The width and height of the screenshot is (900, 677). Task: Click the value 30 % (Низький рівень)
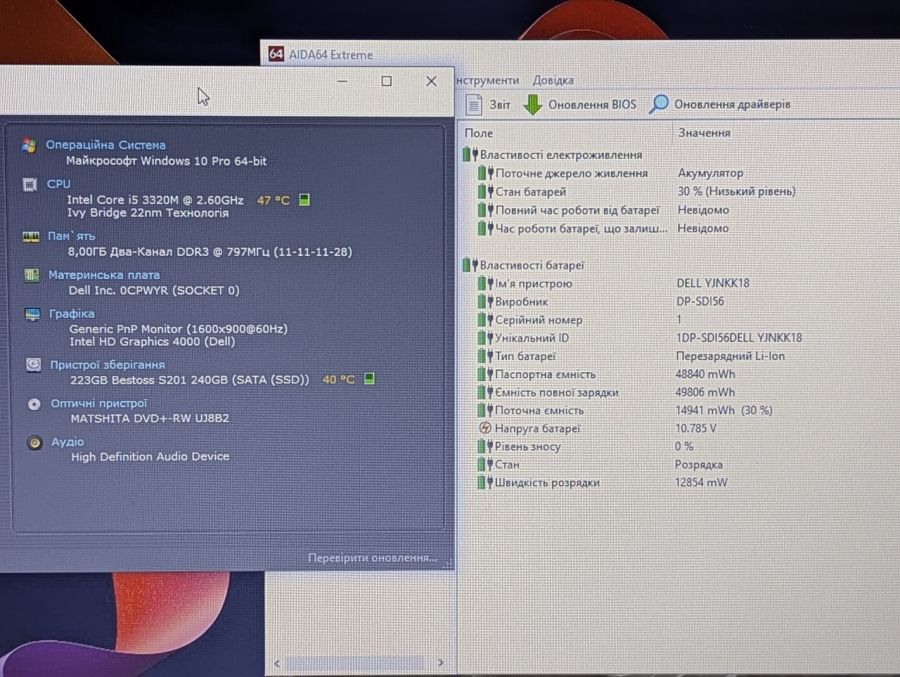(736, 191)
